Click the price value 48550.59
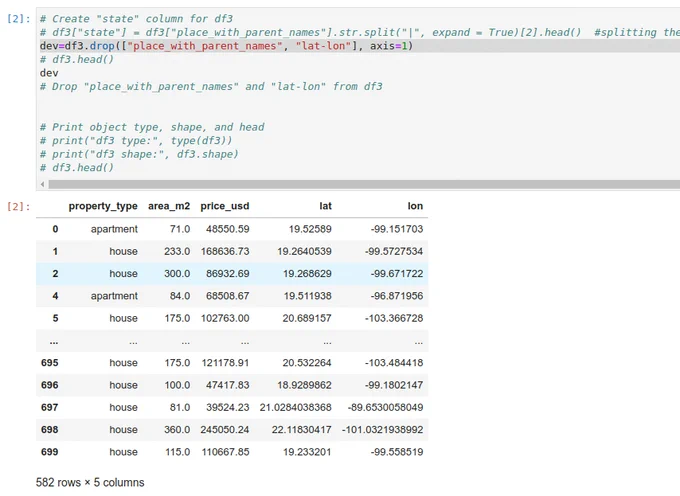The width and height of the screenshot is (680, 496). tap(227, 229)
